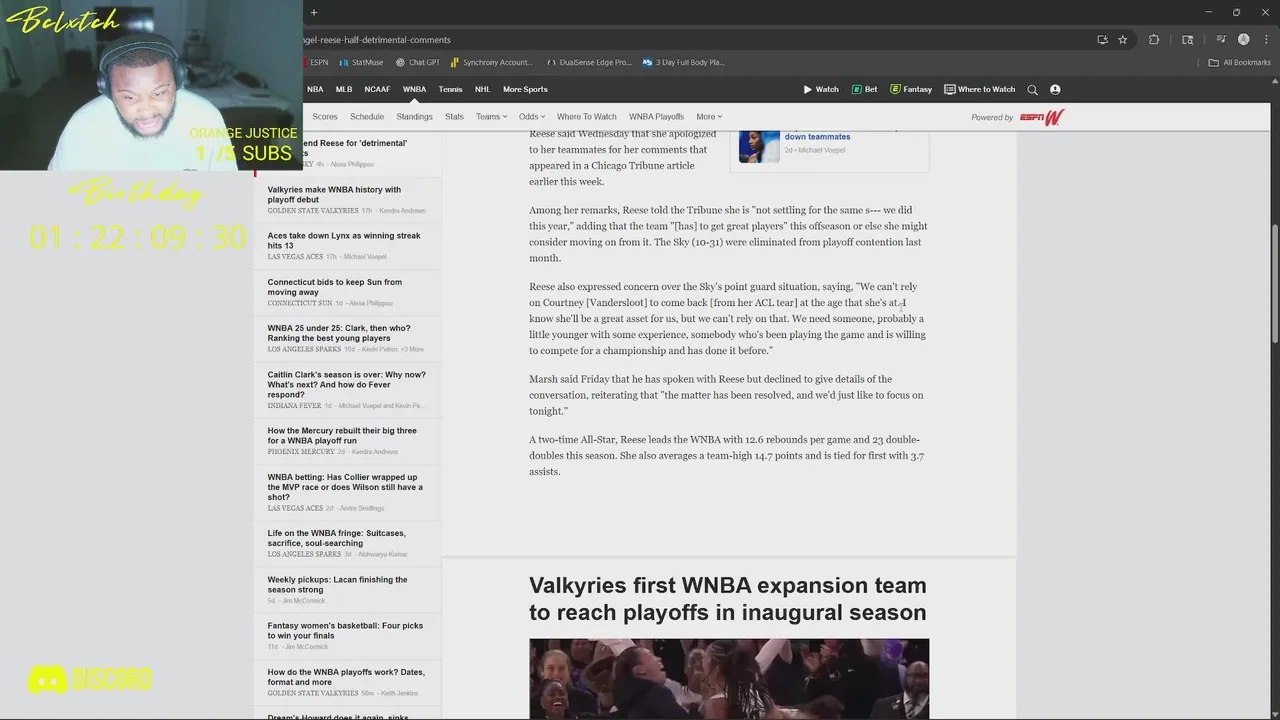Click the install app icon in address bar

[1102, 40]
